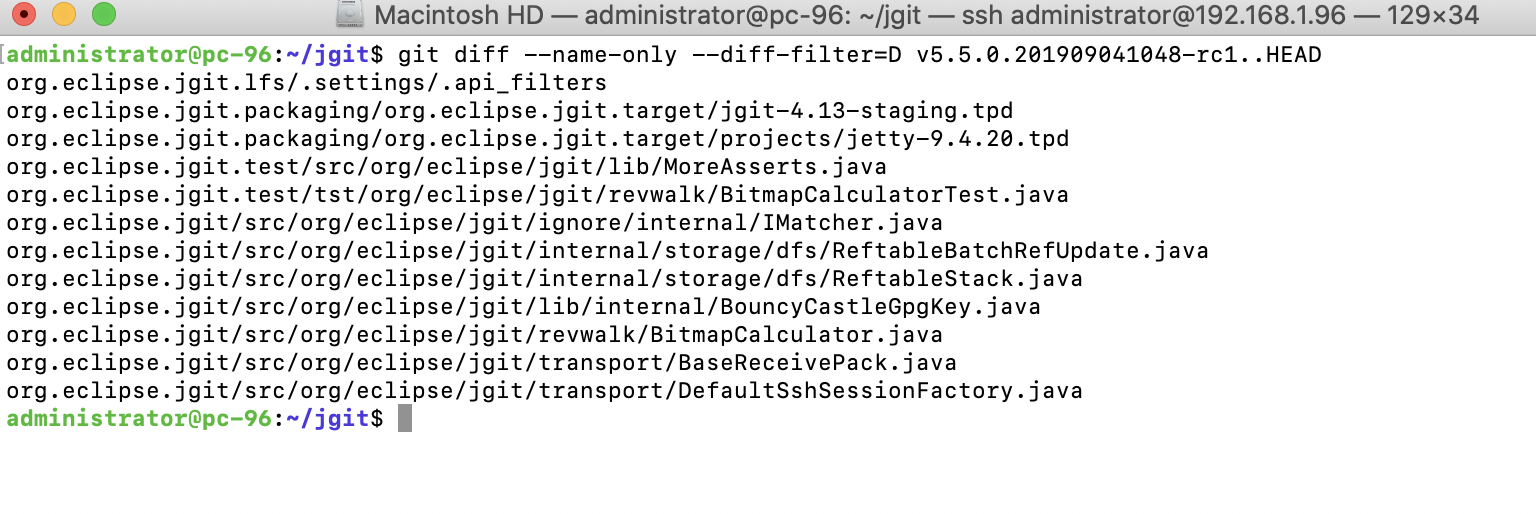Click the ReftableBatchRefUpdate.java file path
The image size is (1536, 514).
click(607, 251)
